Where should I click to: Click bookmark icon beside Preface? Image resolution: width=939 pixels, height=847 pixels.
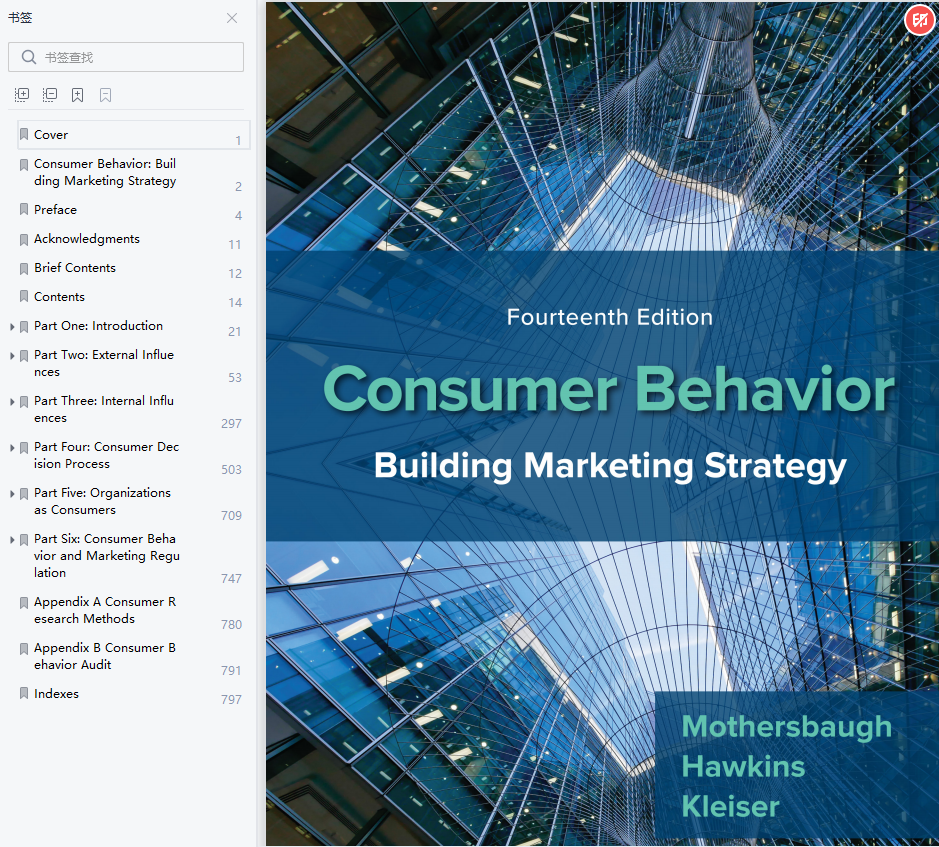(x=24, y=209)
